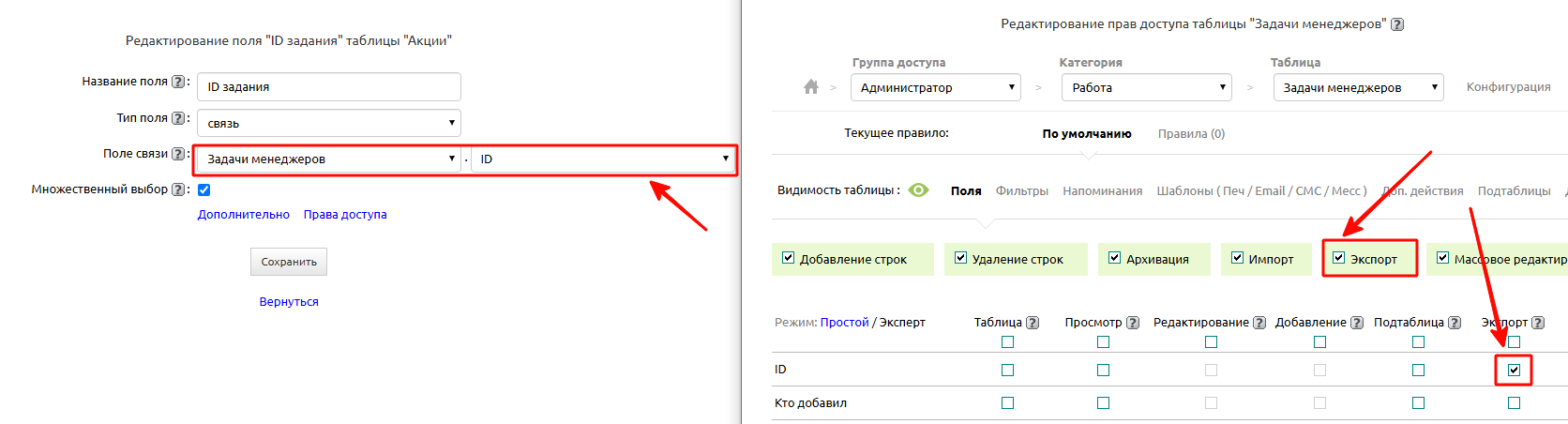Click help icon next to "Название поля"
The width and height of the screenshot is (1568, 424).
coord(178,82)
